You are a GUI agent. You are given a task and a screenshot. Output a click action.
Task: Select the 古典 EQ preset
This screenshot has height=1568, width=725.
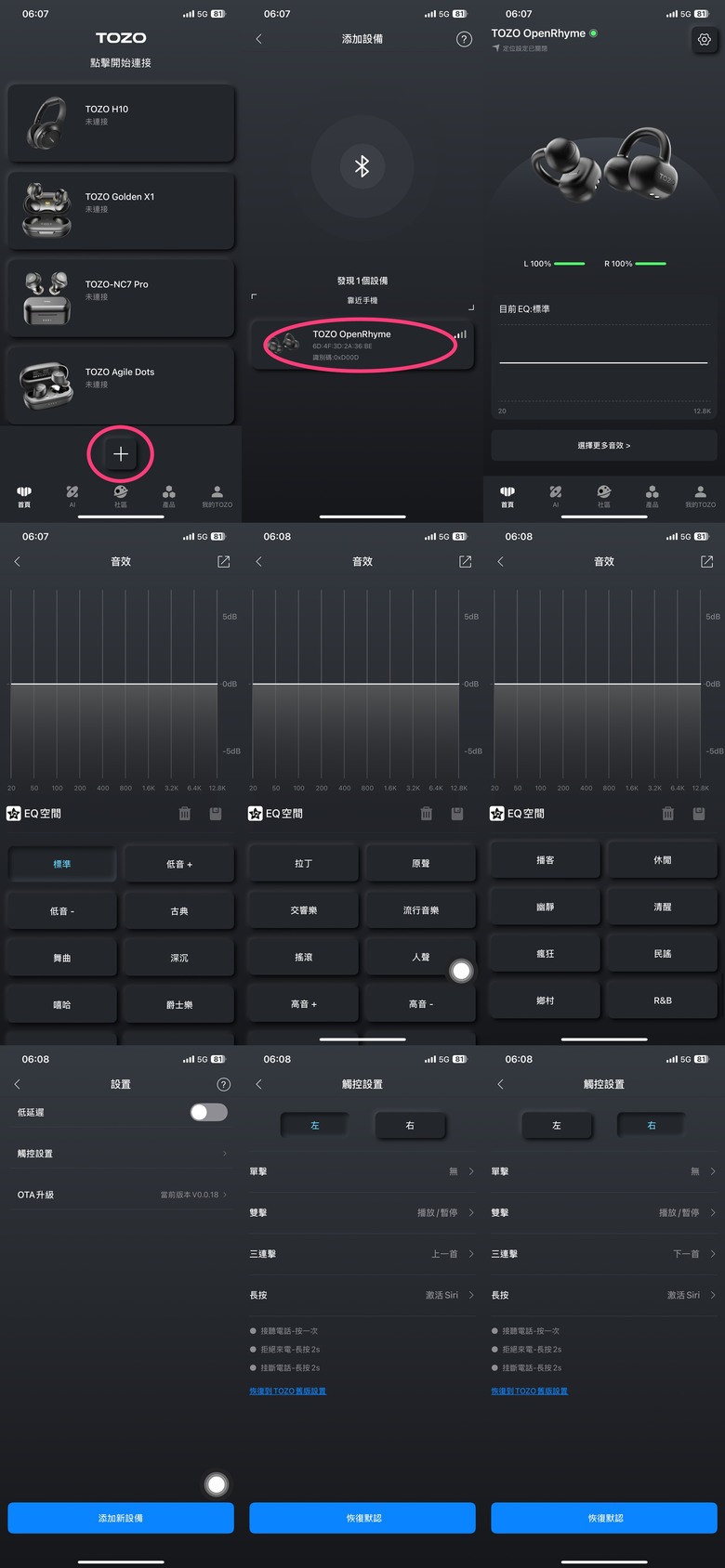point(179,911)
